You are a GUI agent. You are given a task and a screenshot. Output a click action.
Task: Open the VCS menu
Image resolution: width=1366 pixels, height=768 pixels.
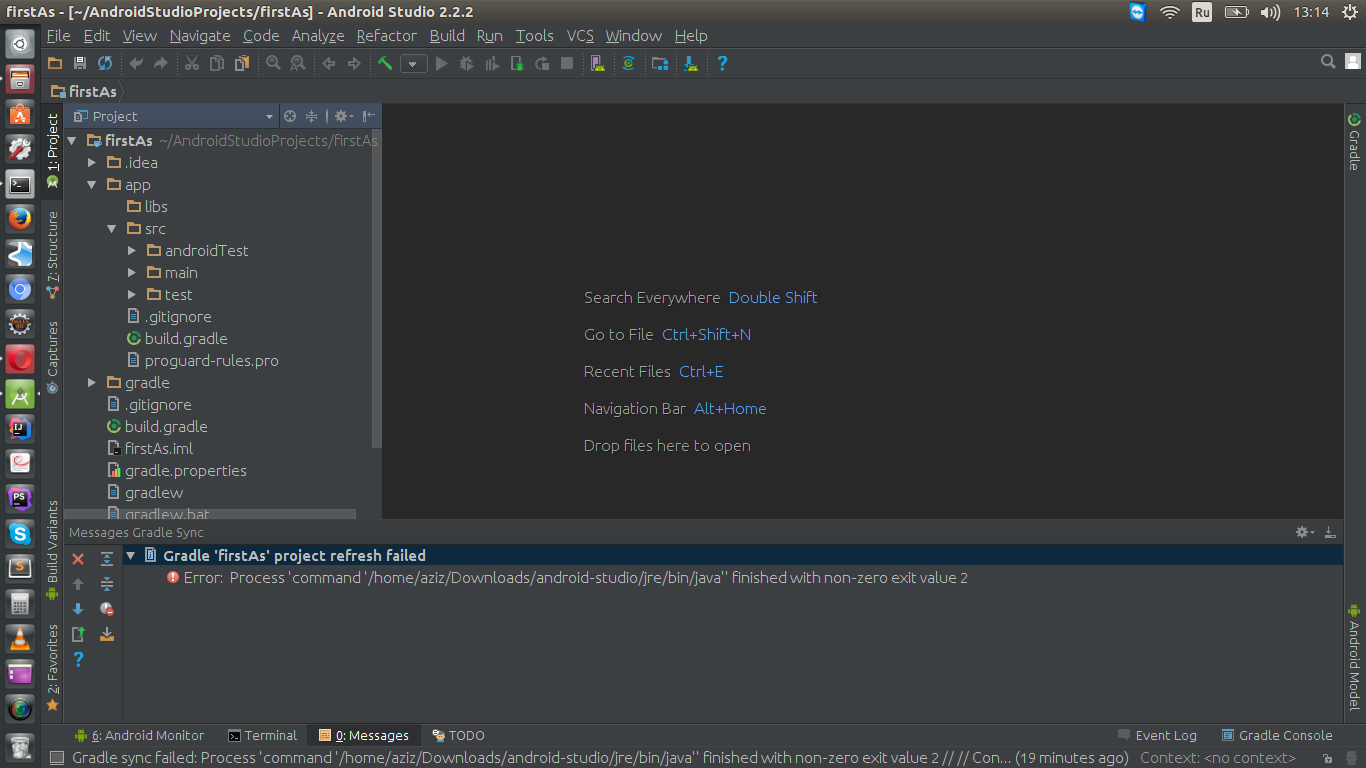coord(580,36)
